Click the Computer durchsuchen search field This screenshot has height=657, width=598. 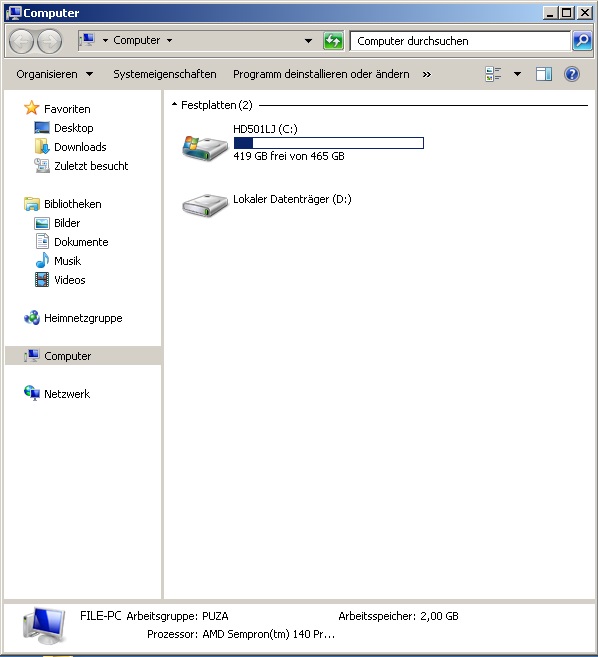point(460,41)
